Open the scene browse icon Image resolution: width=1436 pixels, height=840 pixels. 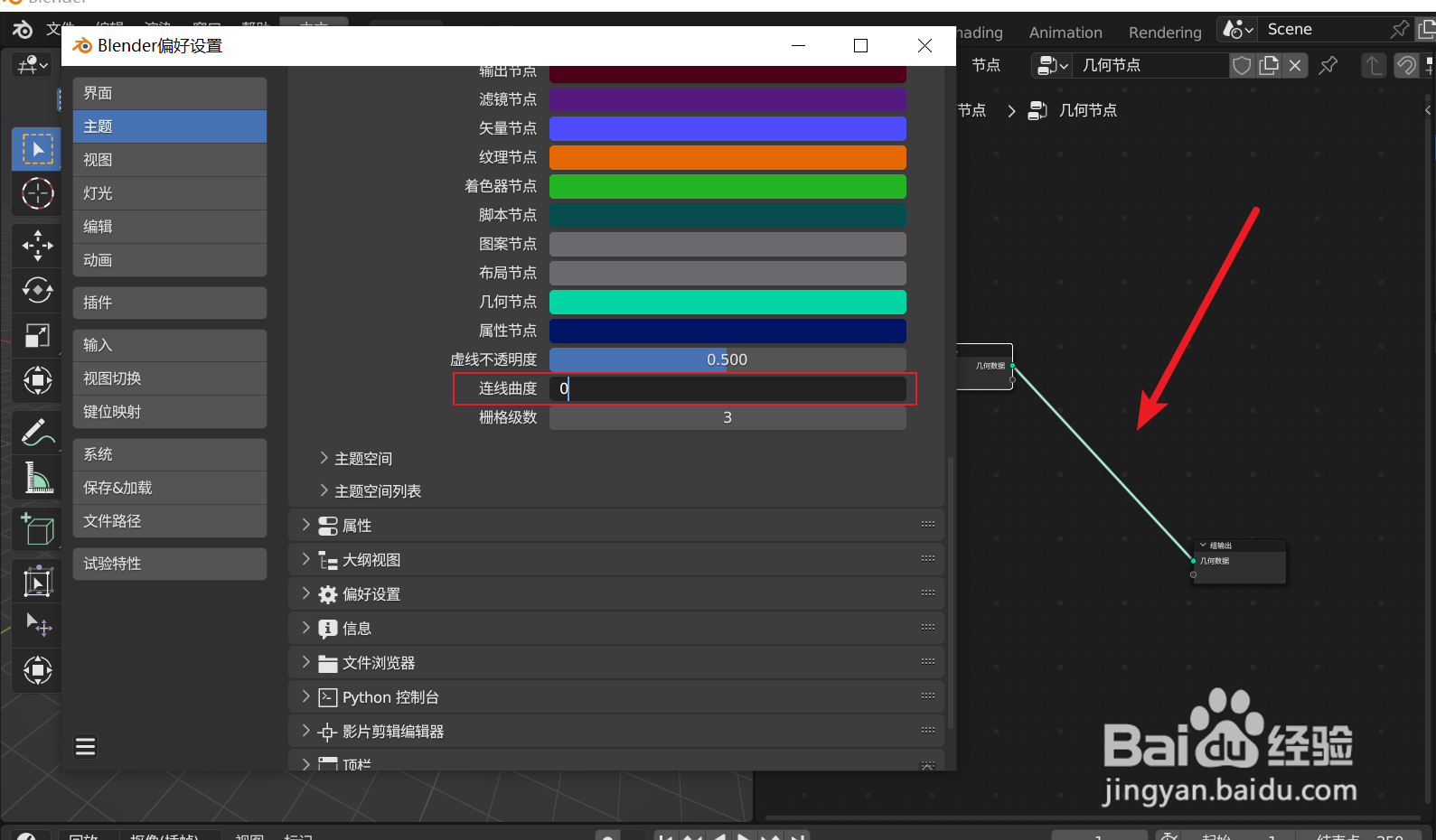tap(1238, 30)
